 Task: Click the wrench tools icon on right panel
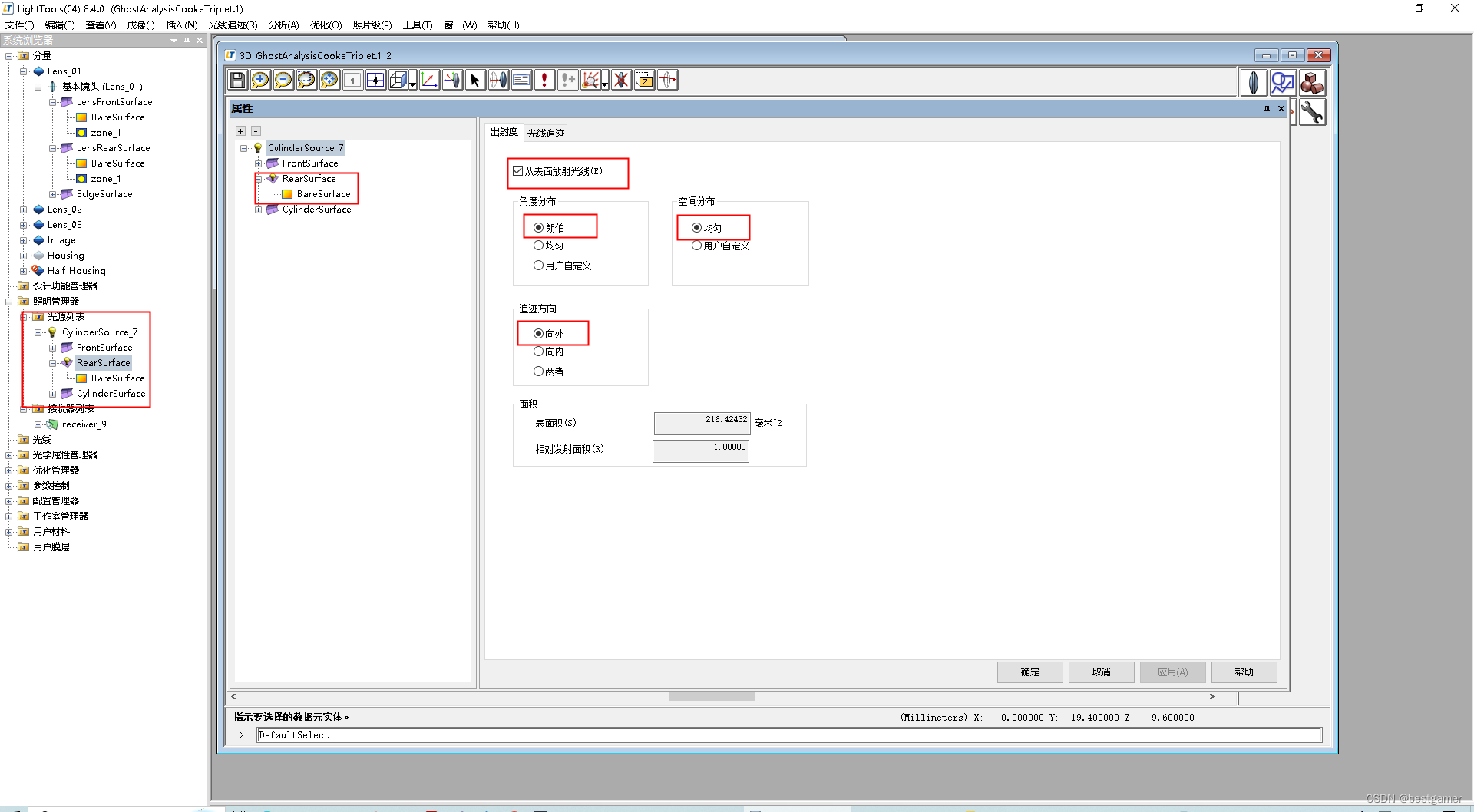pos(1313,112)
